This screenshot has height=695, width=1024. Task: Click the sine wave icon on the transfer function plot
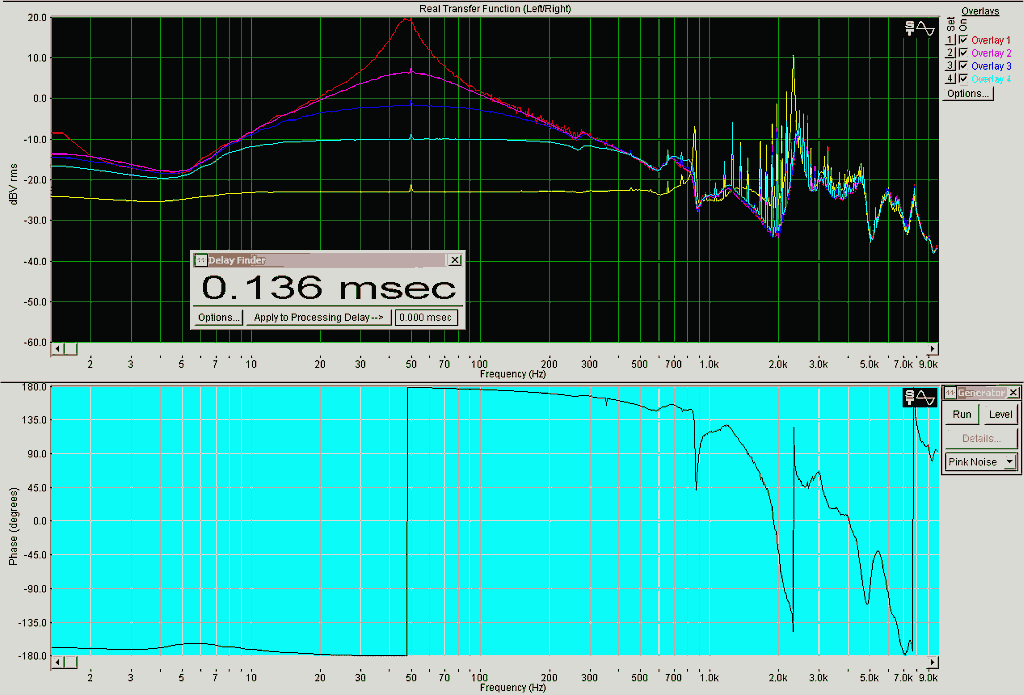(x=925, y=28)
